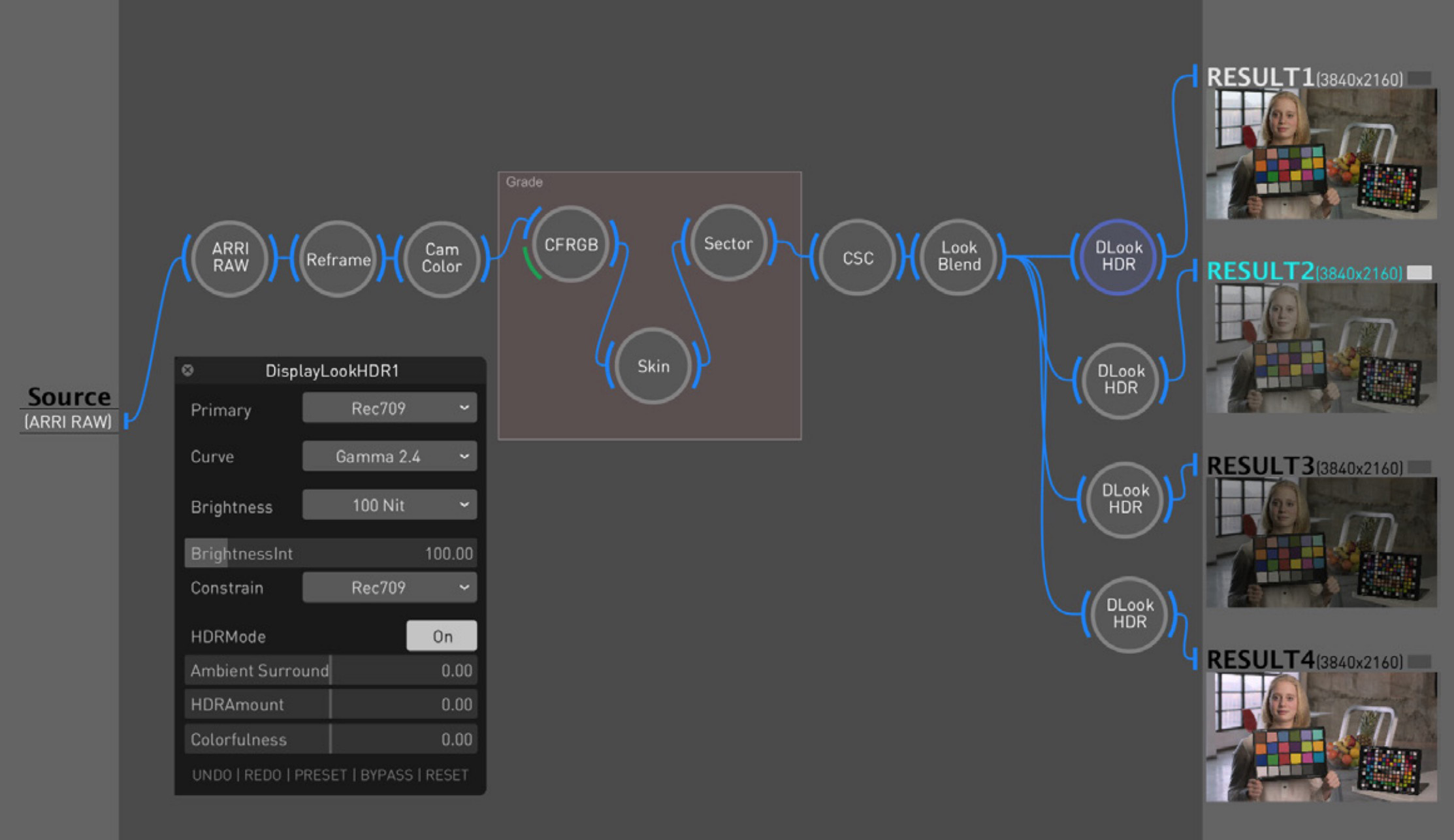Click UNDO in DisplayLookHDR1 panel

point(208,775)
